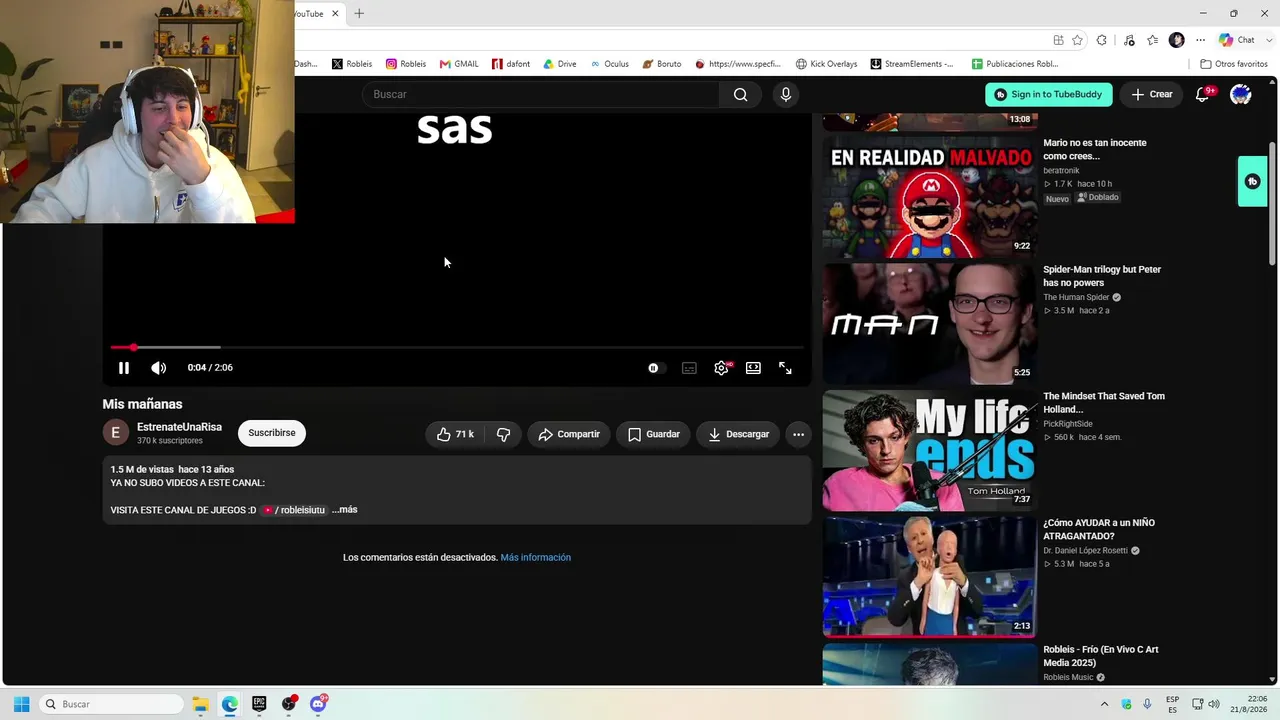Launch Epic Games from taskbar
Screen dimensions: 1280x720
tap(259, 704)
